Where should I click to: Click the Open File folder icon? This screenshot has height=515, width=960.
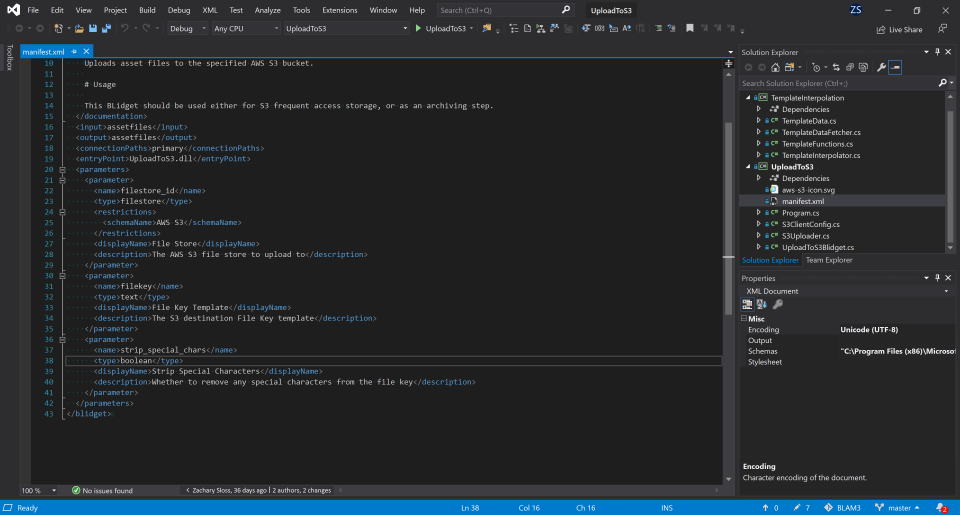pyautogui.click(x=79, y=29)
